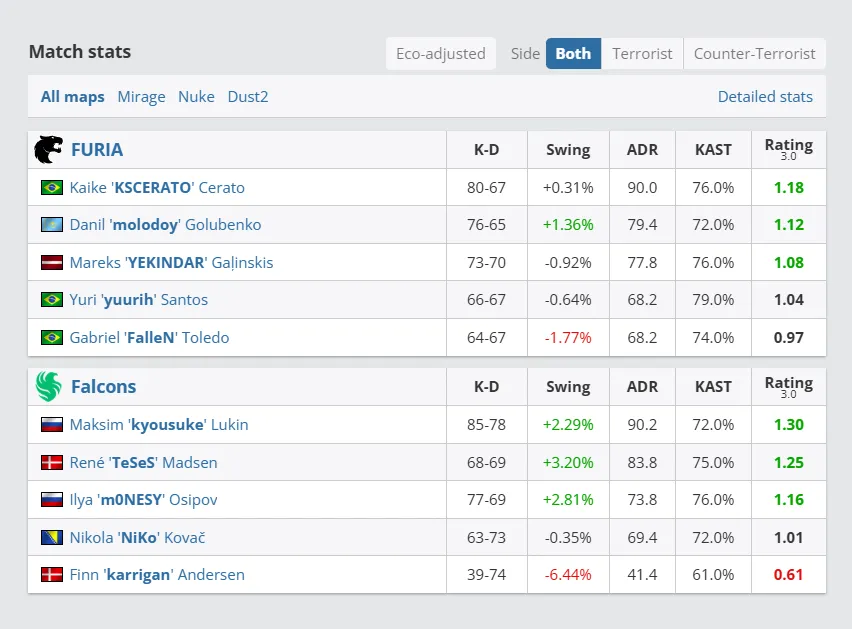Click karrigan's red 0.61 rating value
This screenshot has width=852, height=629.
(x=788, y=574)
